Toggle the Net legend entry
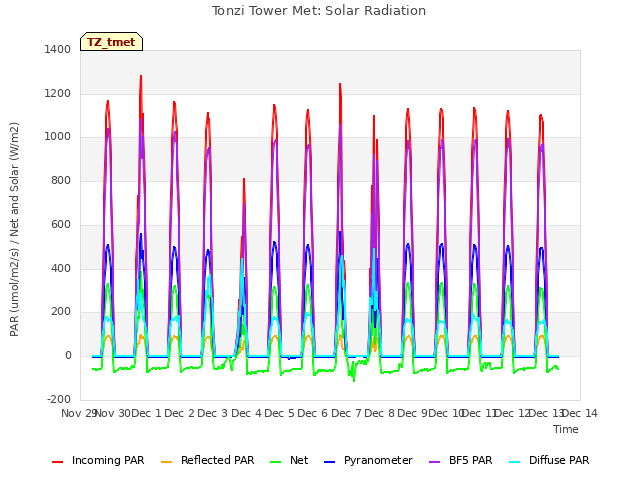This screenshot has height=480, width=640. click(x=289, y=460)
